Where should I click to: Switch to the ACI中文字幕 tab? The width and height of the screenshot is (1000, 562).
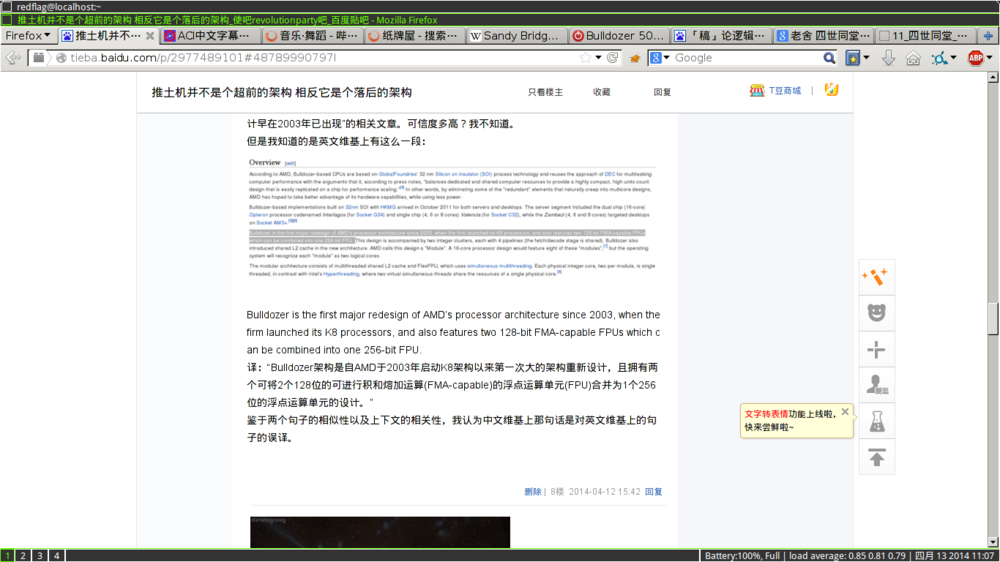[x=211, y=36]
